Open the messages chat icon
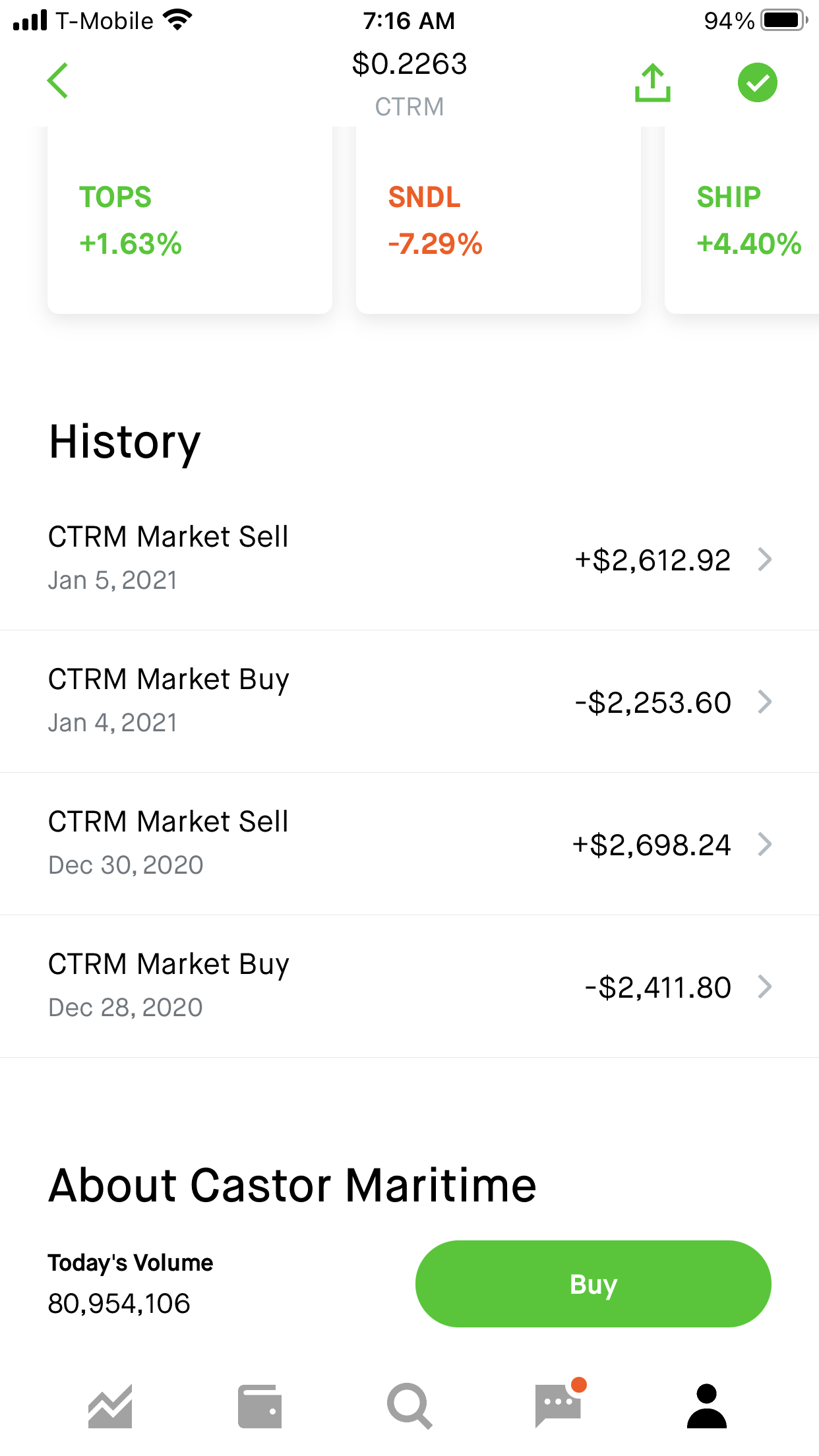 [559, 1405]
